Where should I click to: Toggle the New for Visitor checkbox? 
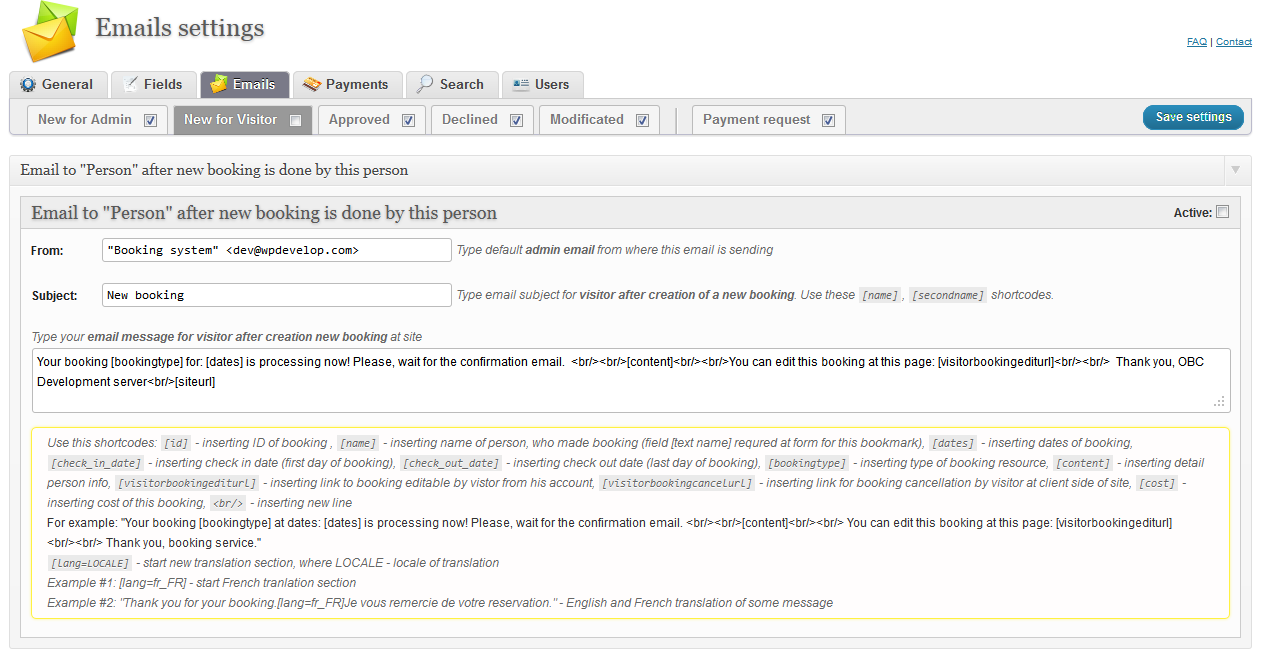tap(296, 120)
